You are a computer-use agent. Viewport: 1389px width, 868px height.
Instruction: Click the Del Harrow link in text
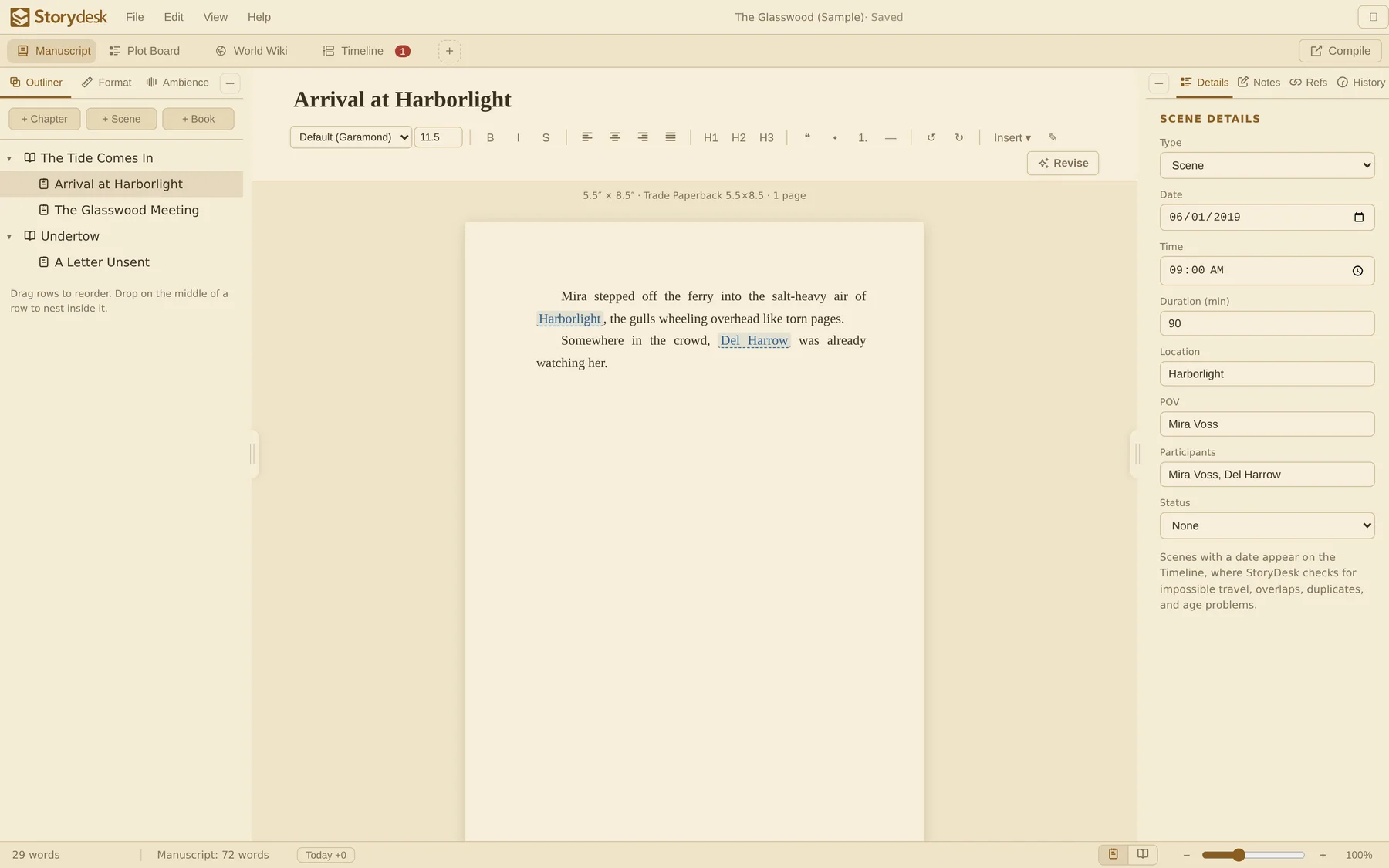coord(754,340)
